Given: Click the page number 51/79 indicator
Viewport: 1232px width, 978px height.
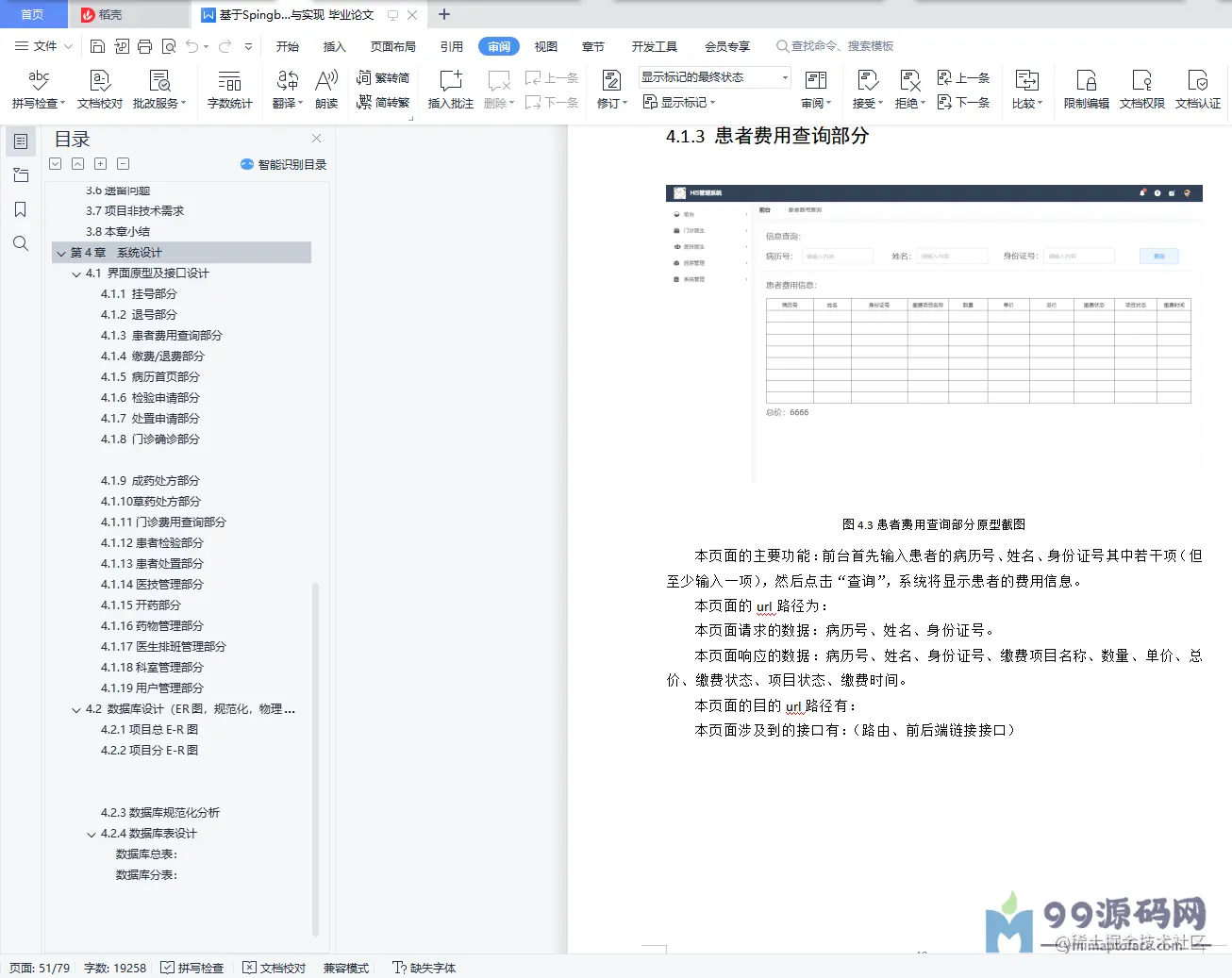Looking at the screenshot, I should point(40,968).
